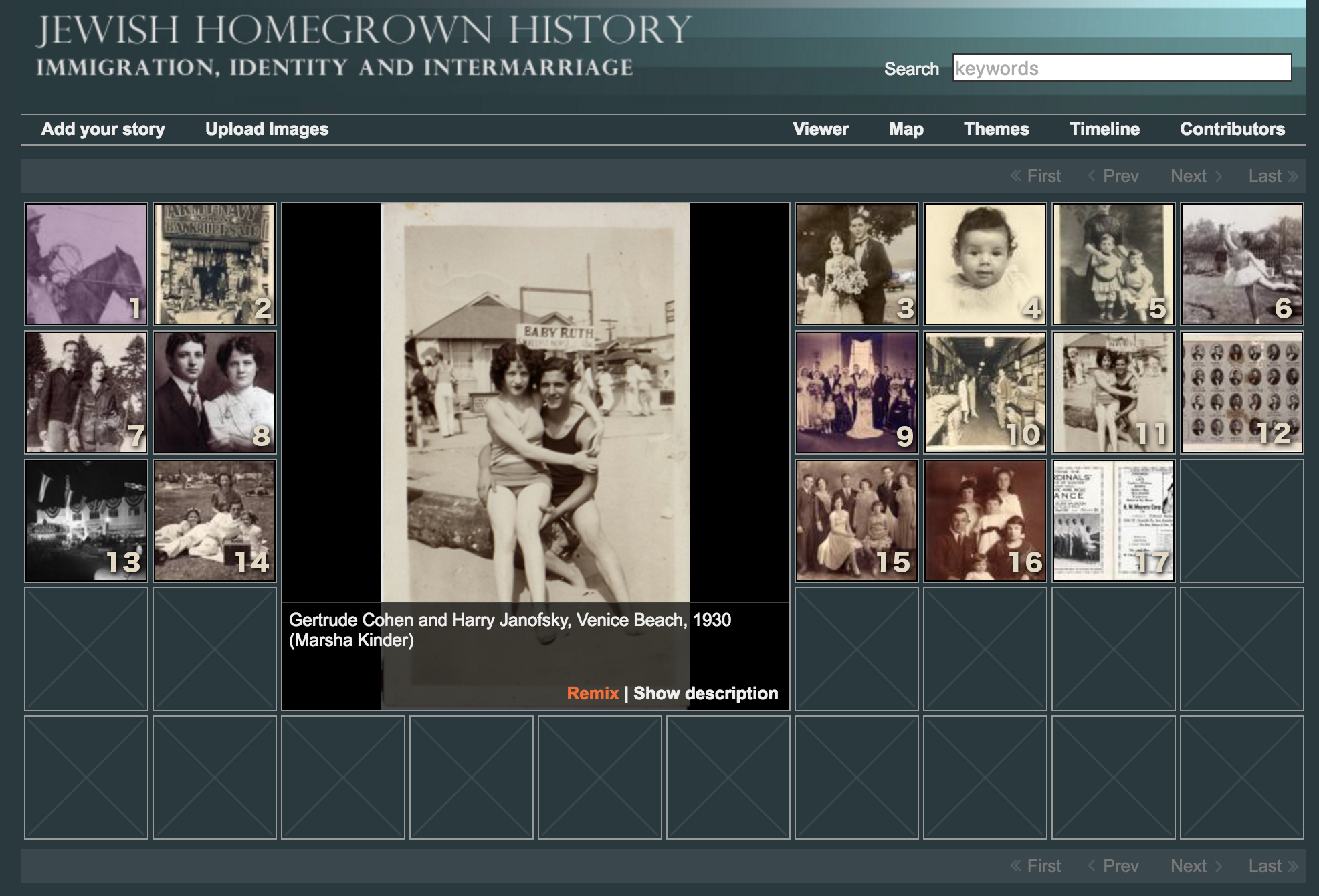
Task: View thumbnail 4 baby portrait
Action: [x=985, y=264]
